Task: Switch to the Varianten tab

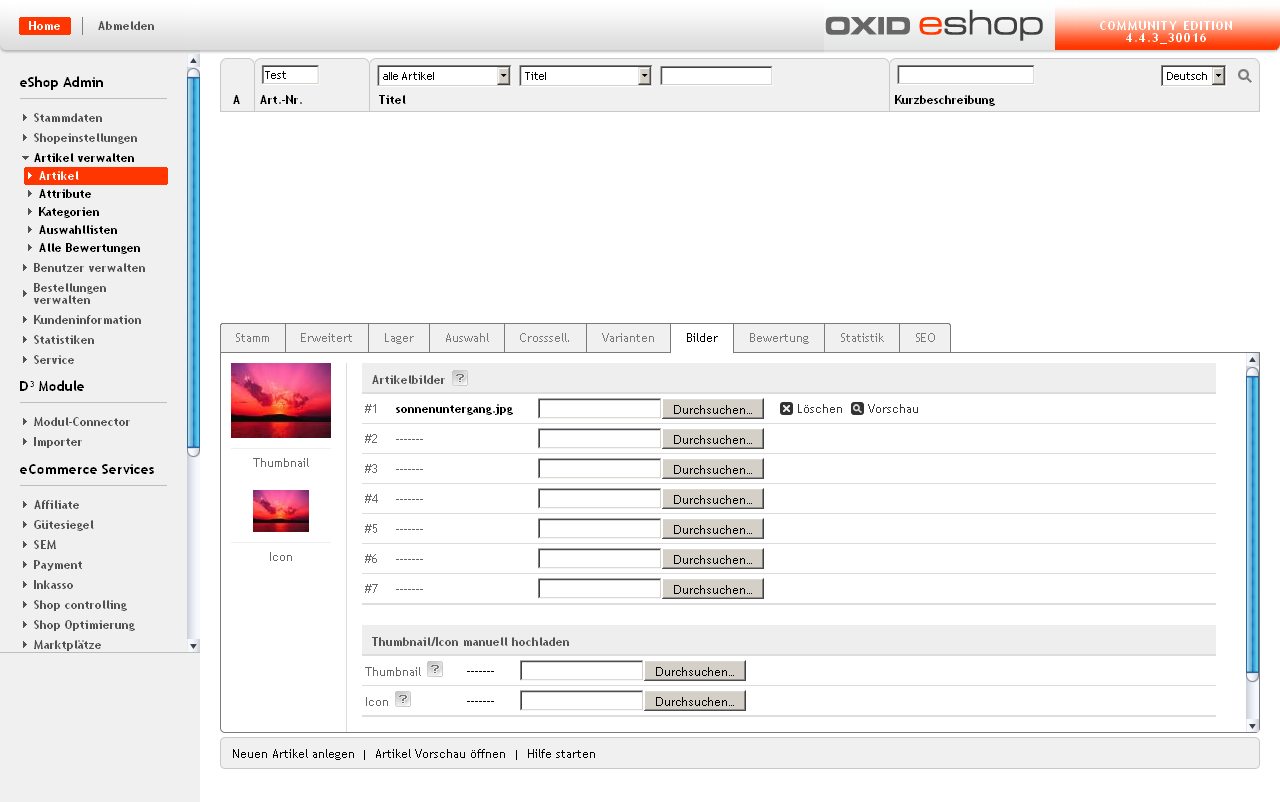Action: pyautogui.click(x=628, y=338)
